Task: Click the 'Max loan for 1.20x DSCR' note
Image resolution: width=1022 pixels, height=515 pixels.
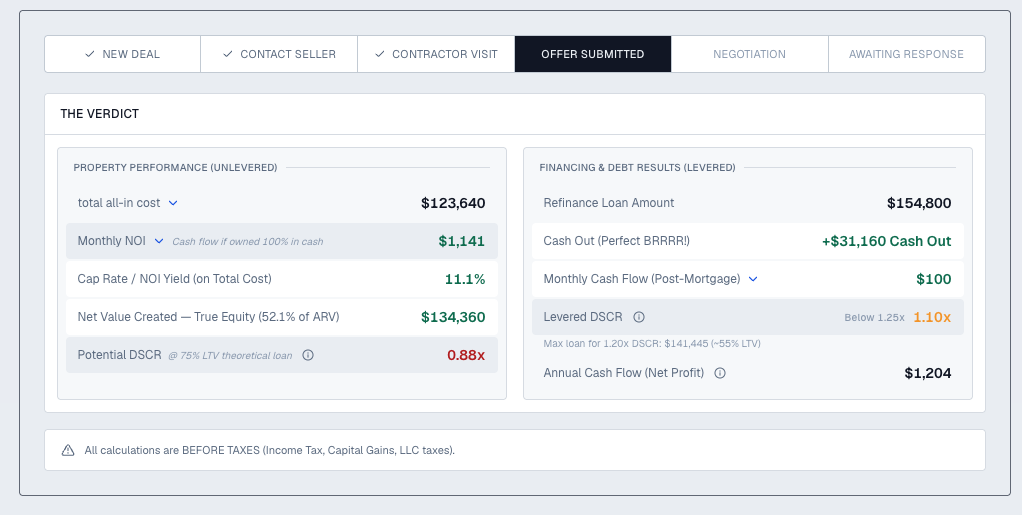Action: click(652, 344)
